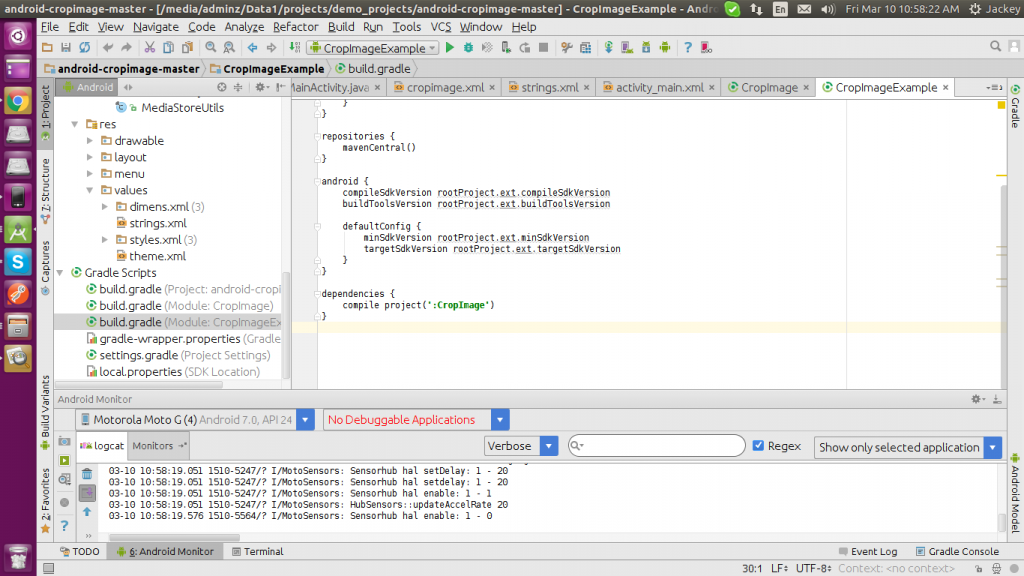
Task: Open Help with the question mark icon
Action: coord(687,47)
